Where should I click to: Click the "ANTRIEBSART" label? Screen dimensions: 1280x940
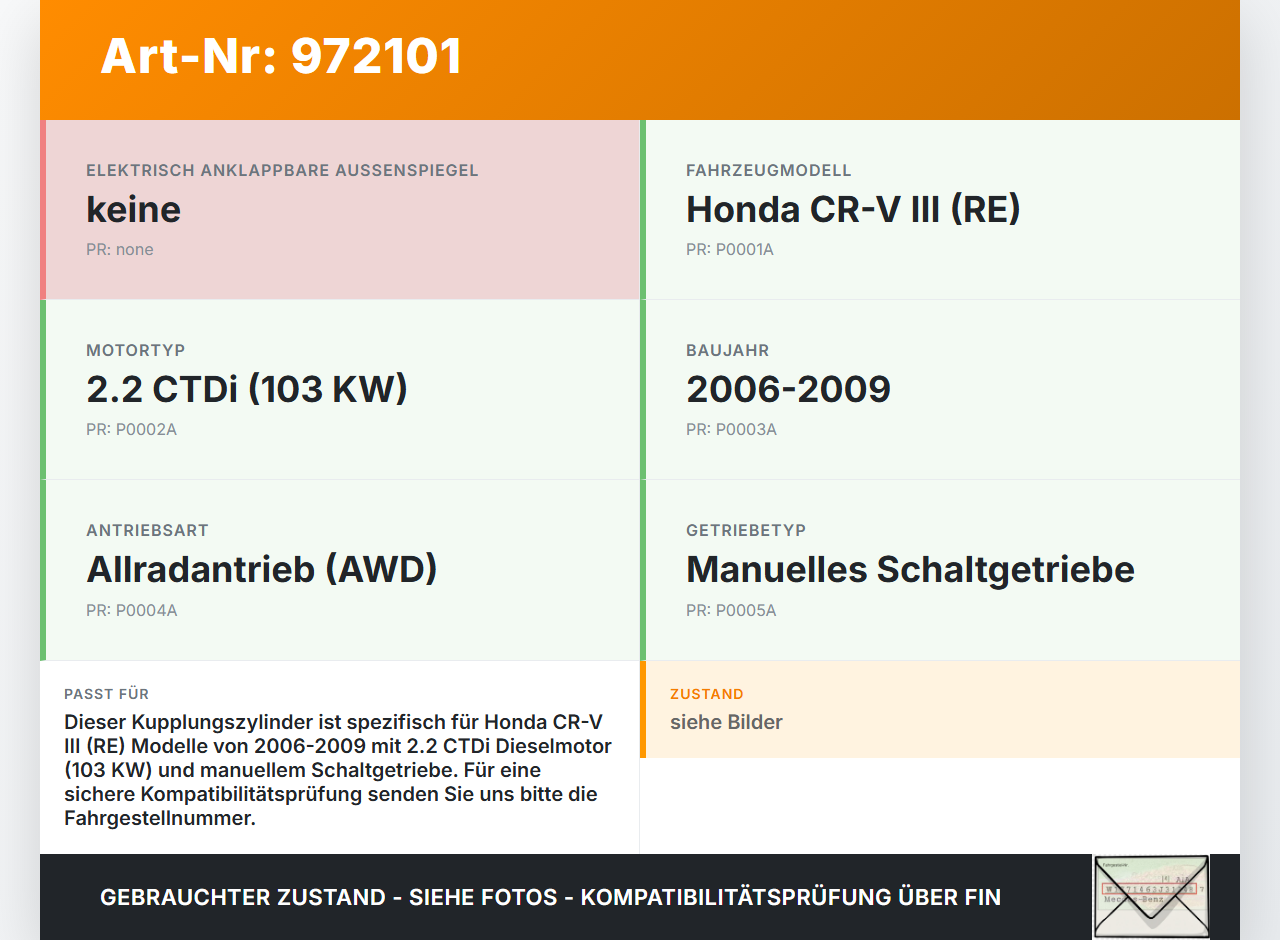(148, 531)
